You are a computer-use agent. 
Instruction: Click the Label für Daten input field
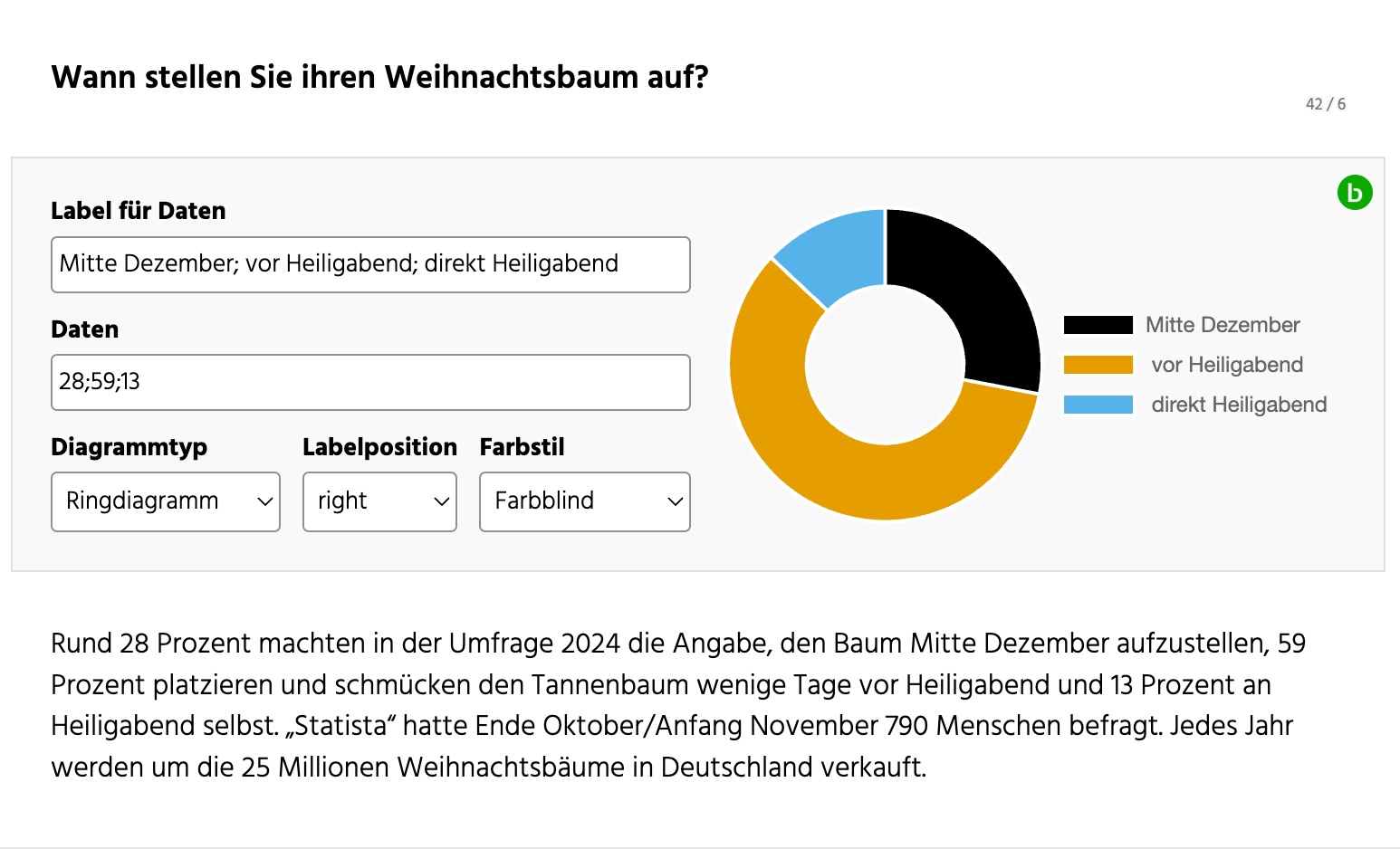coord(370,264)
